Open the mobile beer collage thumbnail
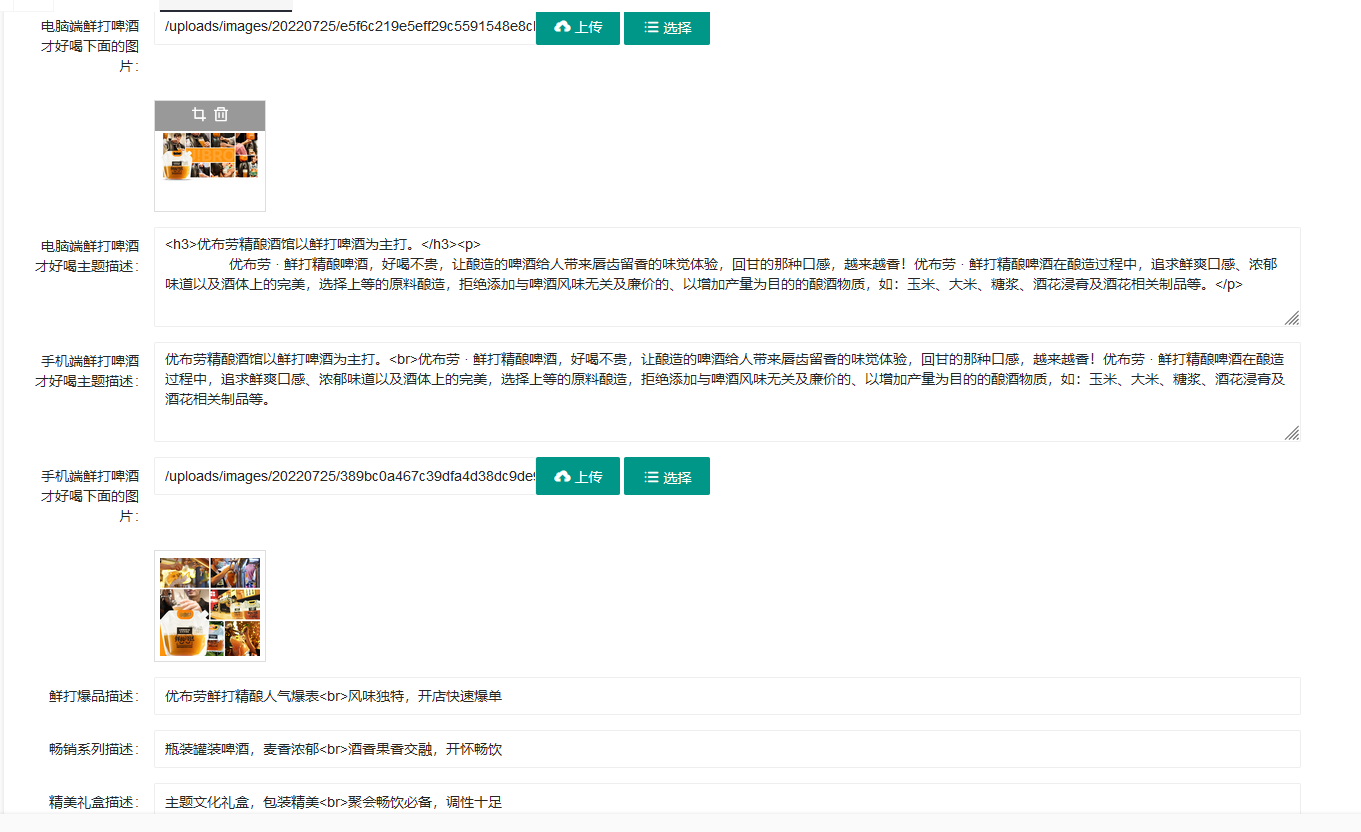The width and height of the screenshot is (1361, 832). (210, 606)
